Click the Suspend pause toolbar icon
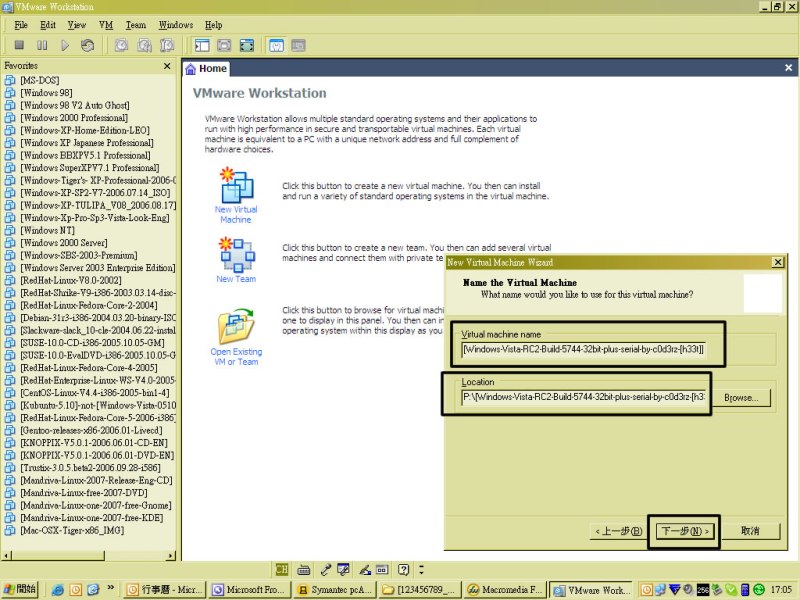800x600 pixels. pos(42,45)
